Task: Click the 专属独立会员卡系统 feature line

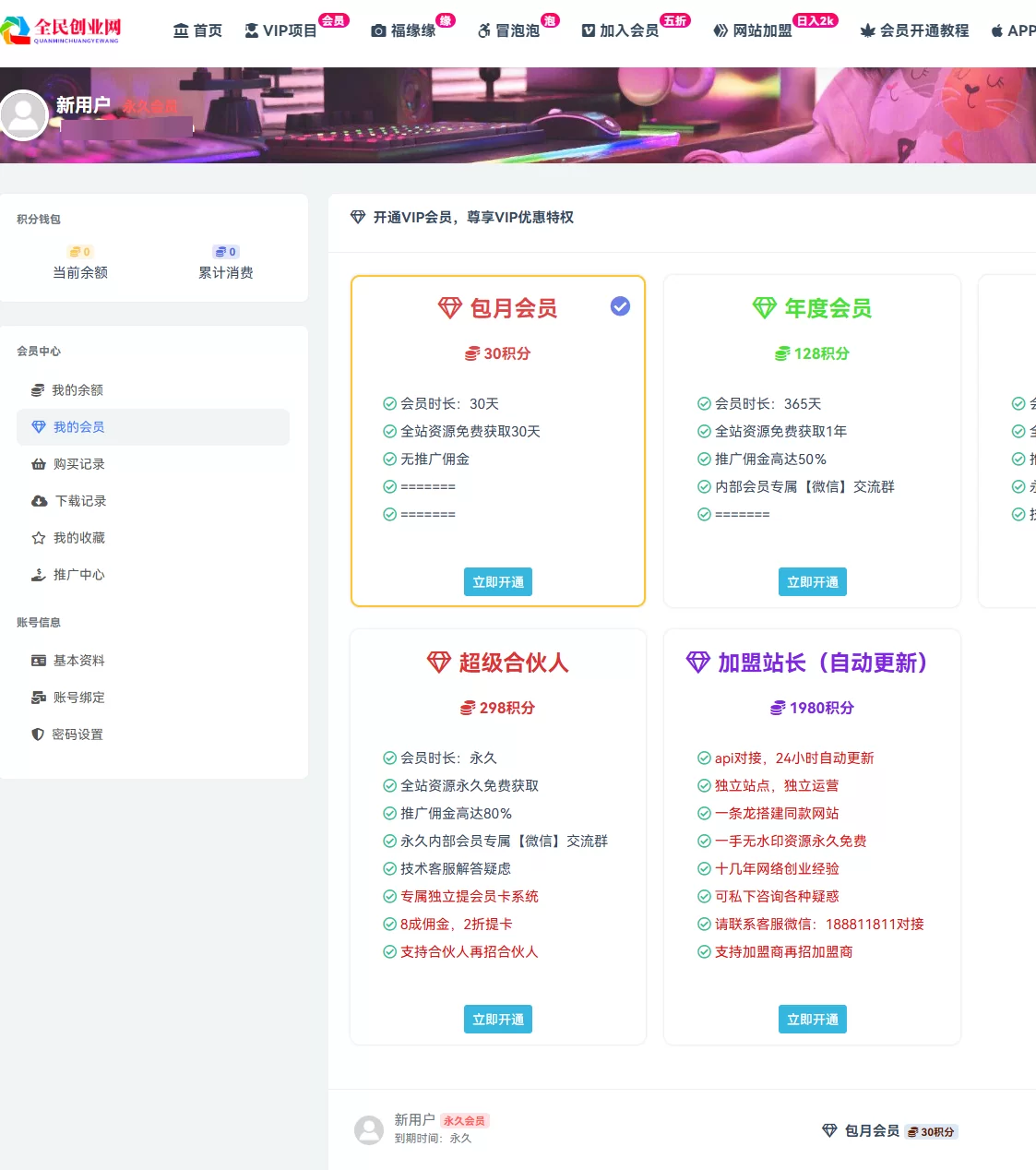Action: [x=460, y=897]
